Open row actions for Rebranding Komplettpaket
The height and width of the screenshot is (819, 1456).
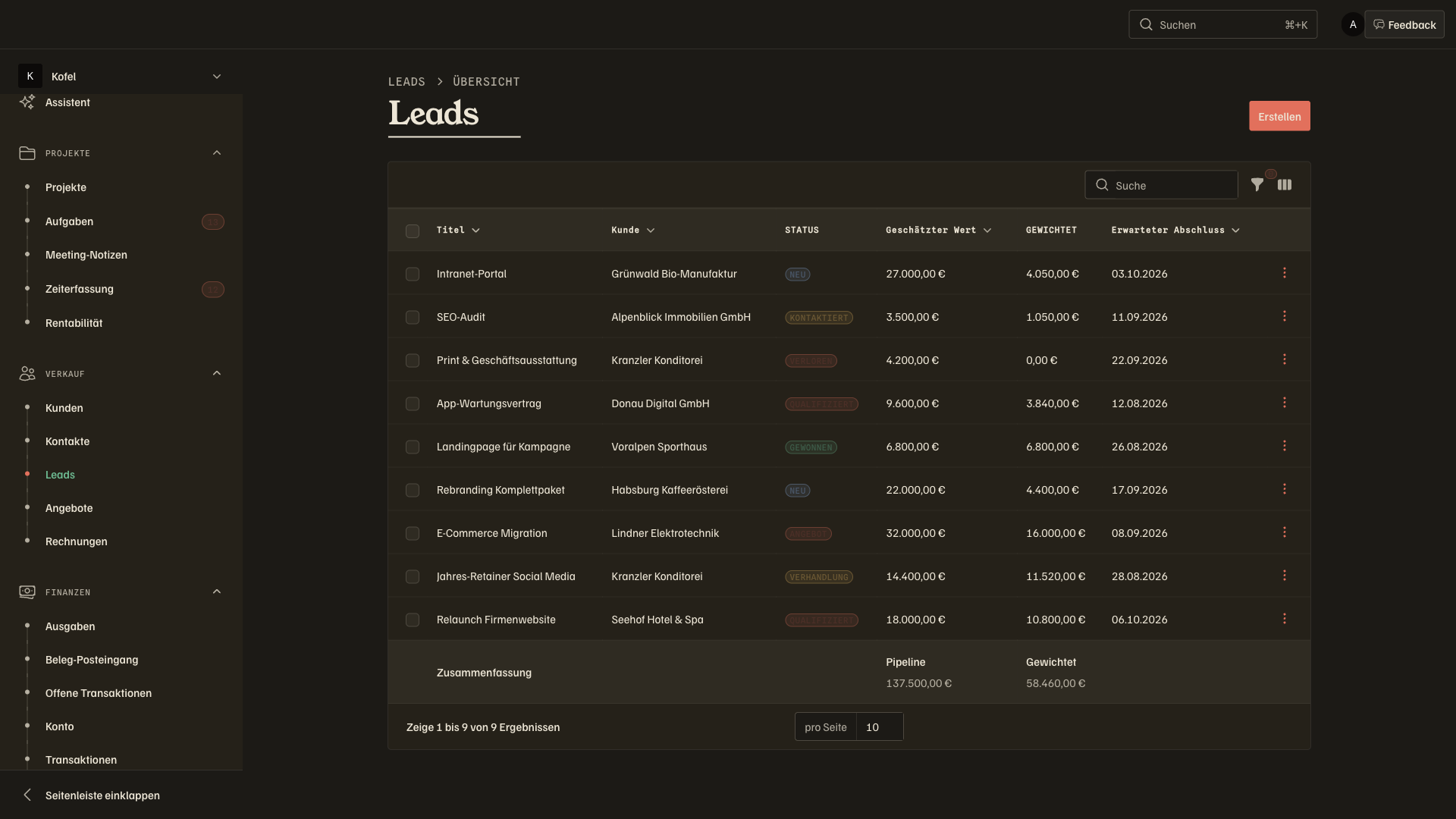[1285, 489]
